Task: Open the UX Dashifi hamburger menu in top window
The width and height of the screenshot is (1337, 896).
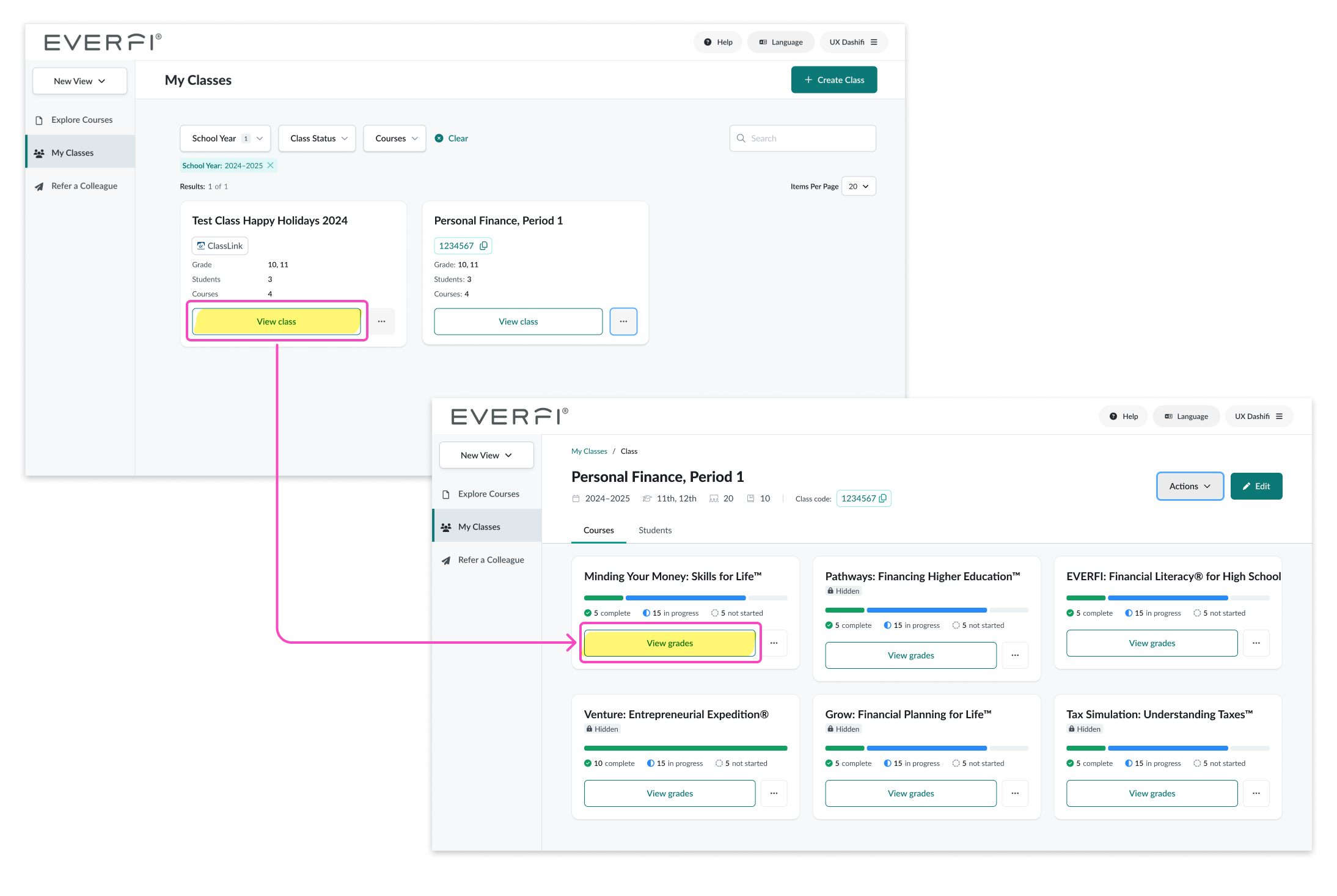Action: pyautogui.click(x=874, y=42)
